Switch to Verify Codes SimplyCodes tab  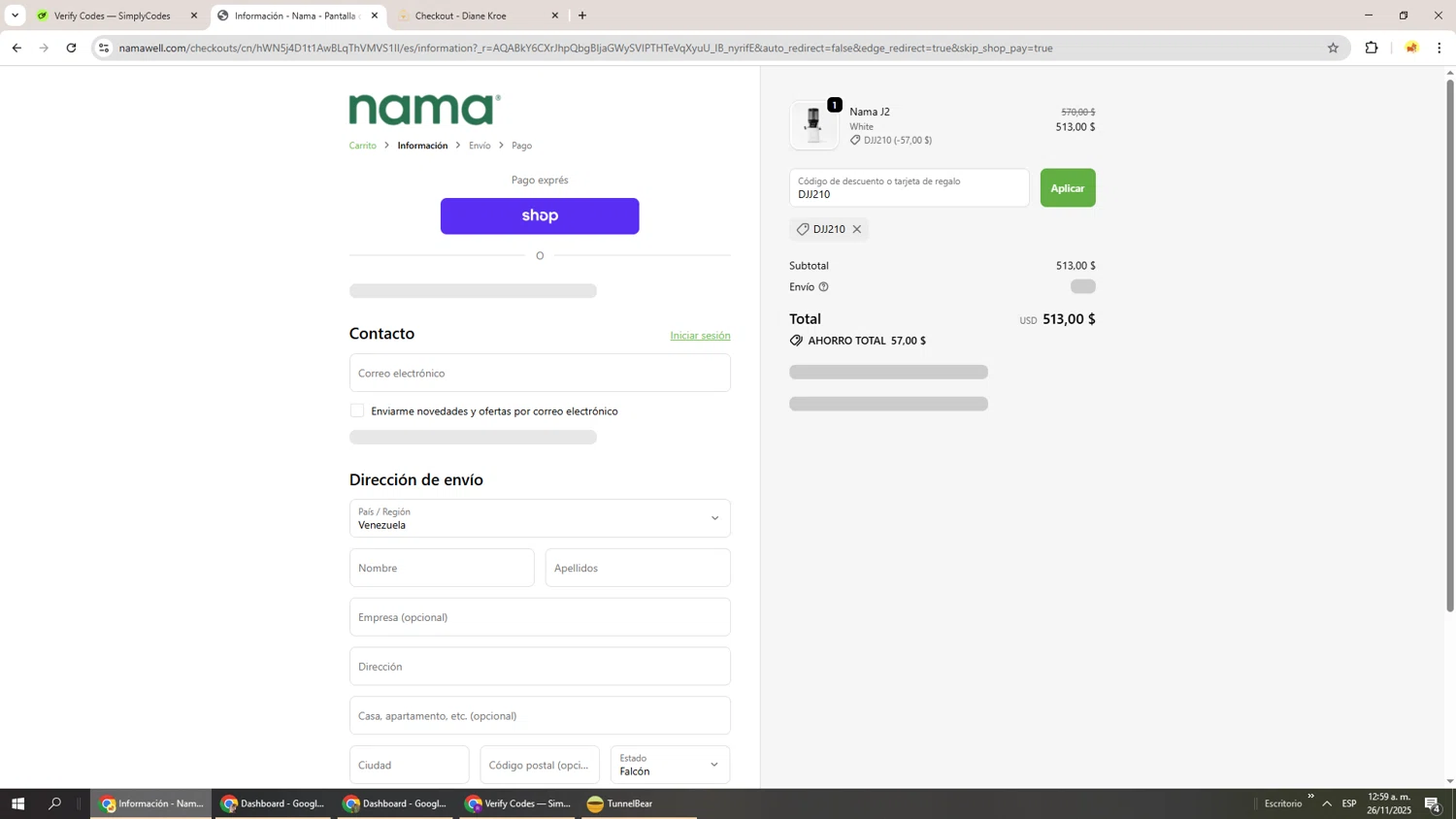pos(112,16)
